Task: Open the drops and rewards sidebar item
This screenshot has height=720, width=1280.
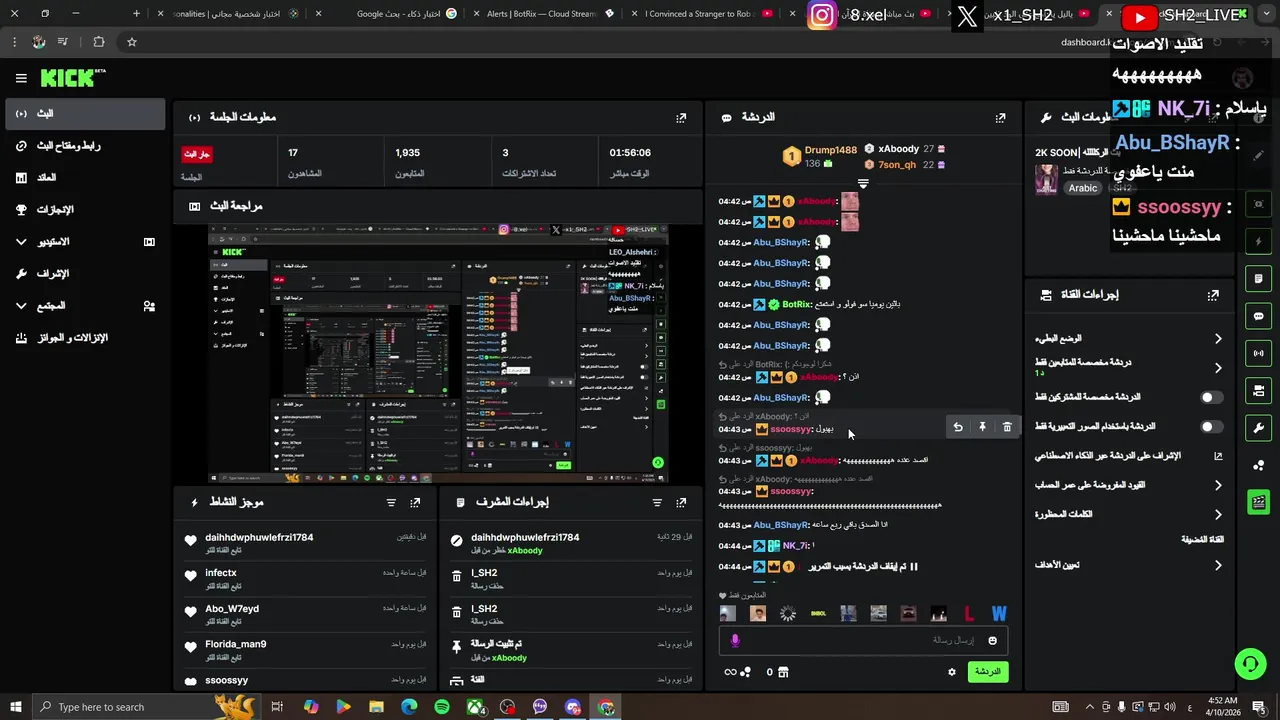Action: (85, 338)
